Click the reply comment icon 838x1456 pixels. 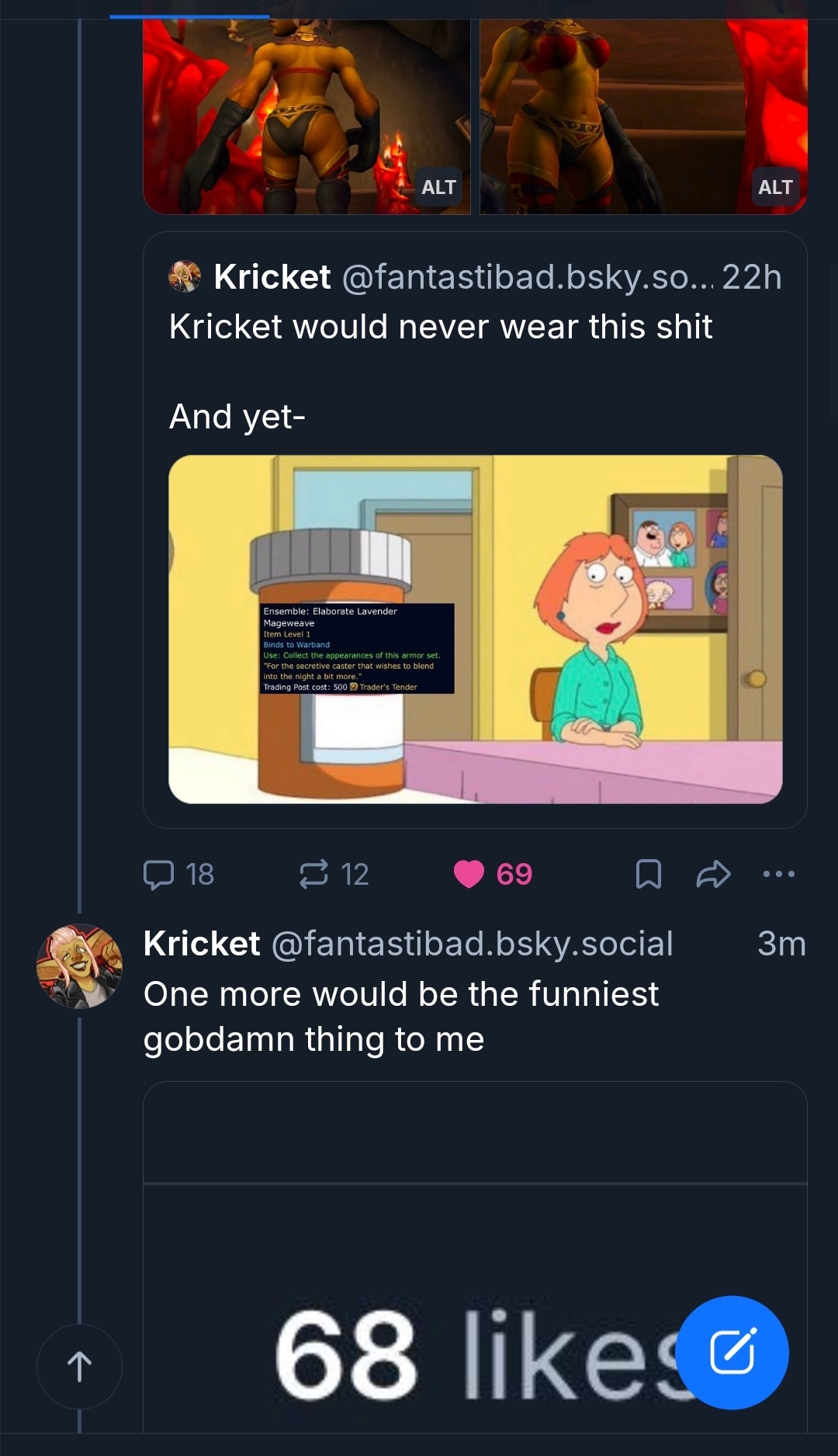click(x=159, y=874)
